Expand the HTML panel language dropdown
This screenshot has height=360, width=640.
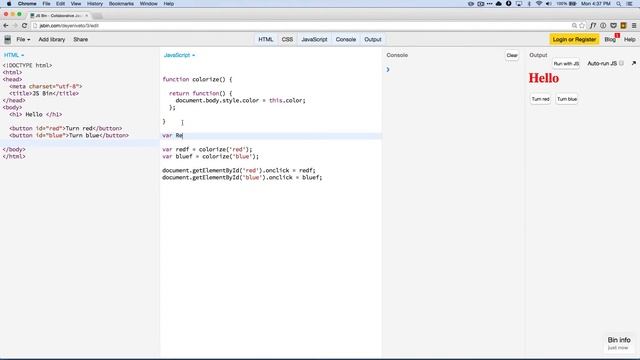[x=14, y=55]
